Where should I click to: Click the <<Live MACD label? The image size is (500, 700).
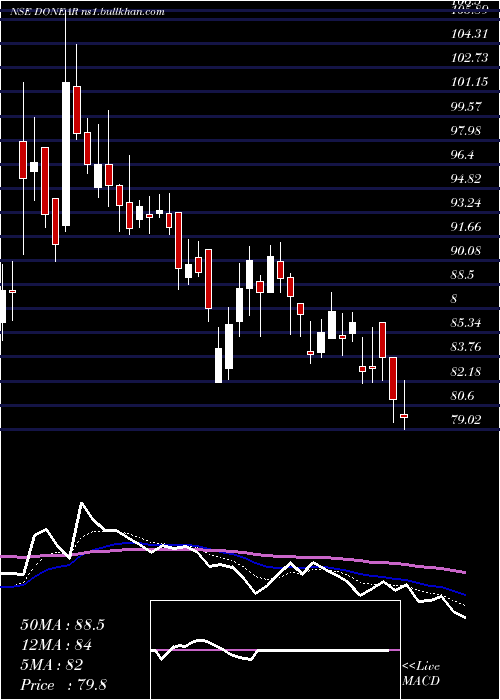[x=421, y=674]
